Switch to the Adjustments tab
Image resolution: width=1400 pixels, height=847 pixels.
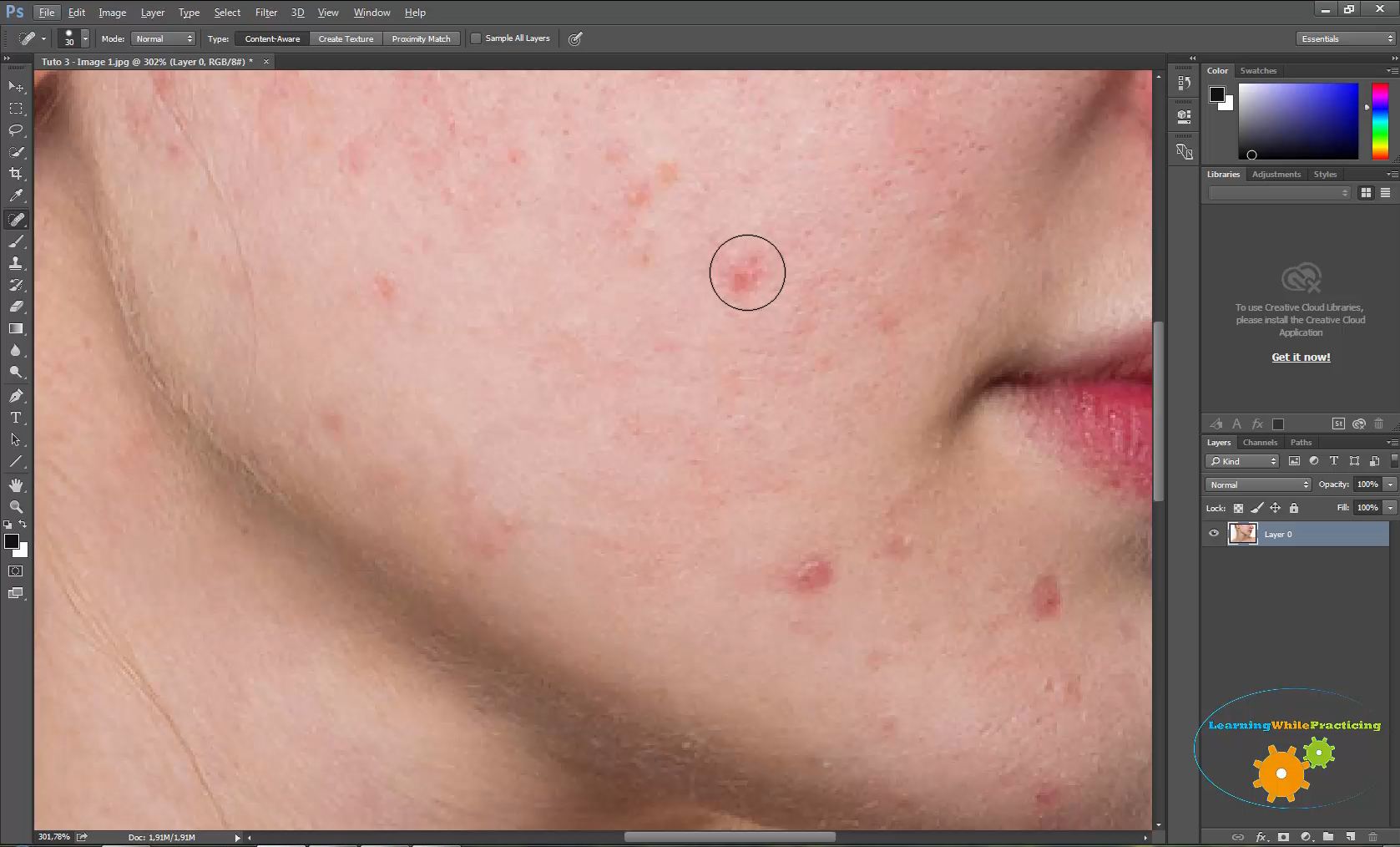coord(1276,175)
